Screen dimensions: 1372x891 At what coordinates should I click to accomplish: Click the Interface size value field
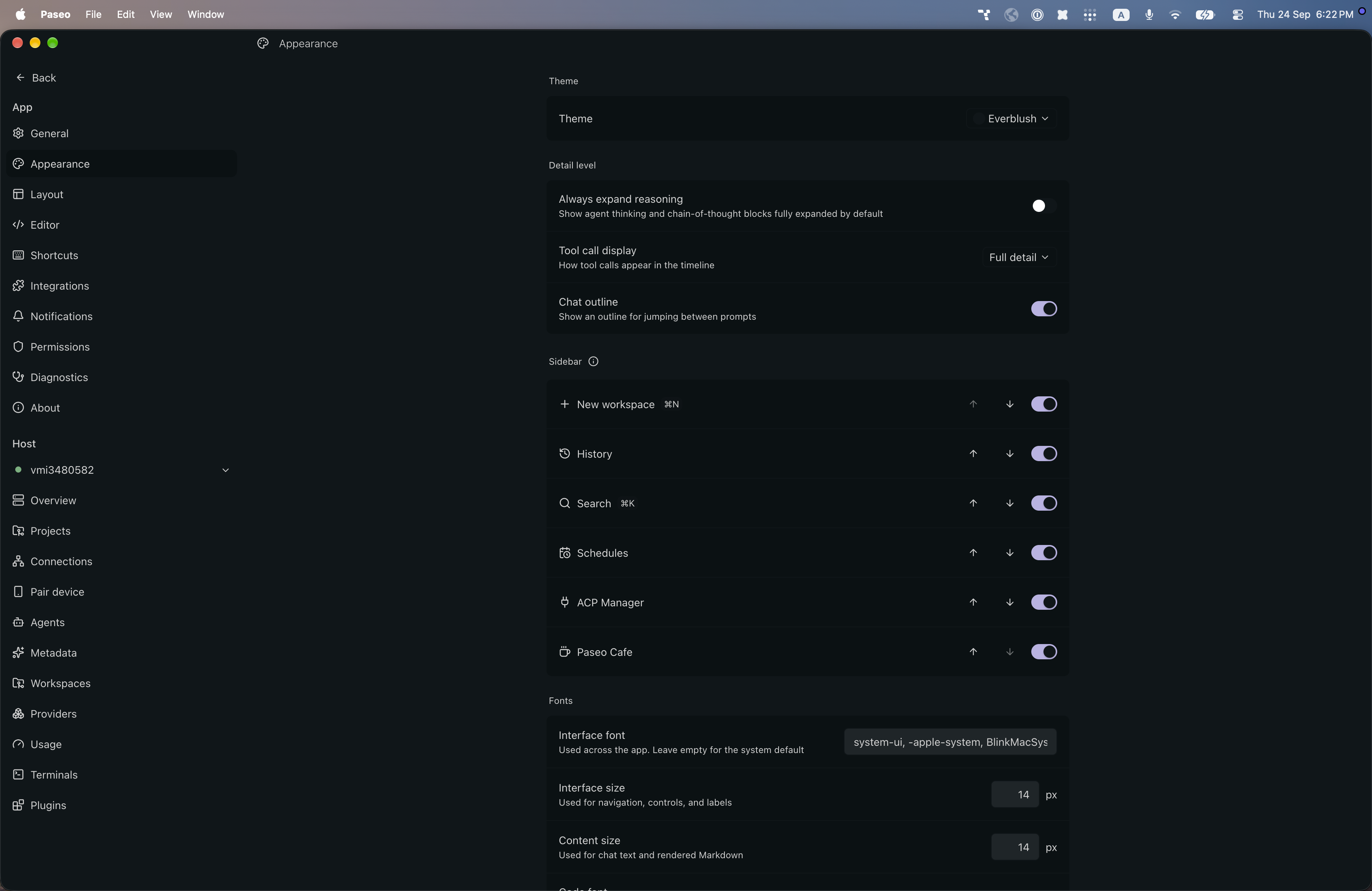point(1015,794)
